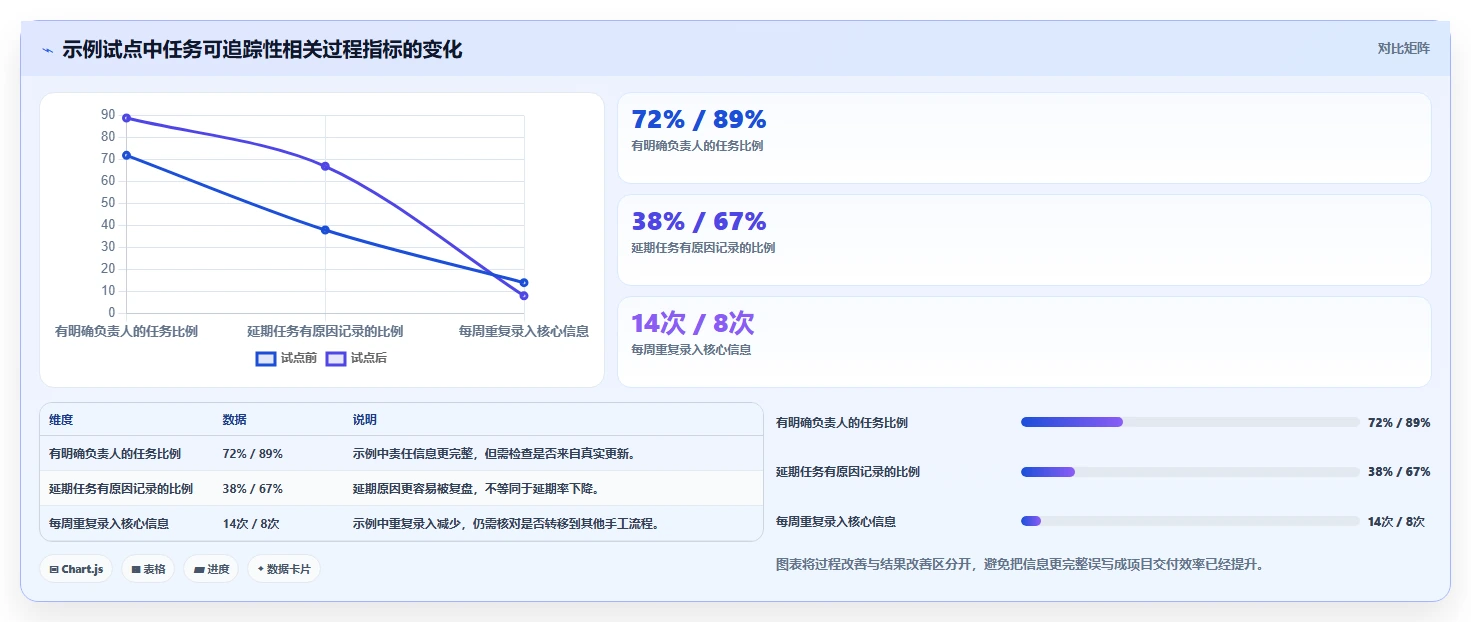Click the data card caption 有明确负责人的任务比例
Image resolution: width=1471 pixels, height=622 pixels.
pyautogui.click(x=697, y=146)
